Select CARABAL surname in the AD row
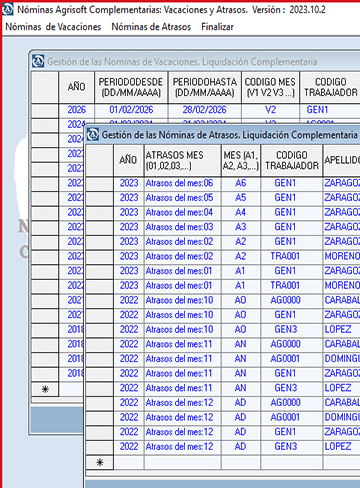The height and width of the screenshot is (488, 360). click(342, 403)
